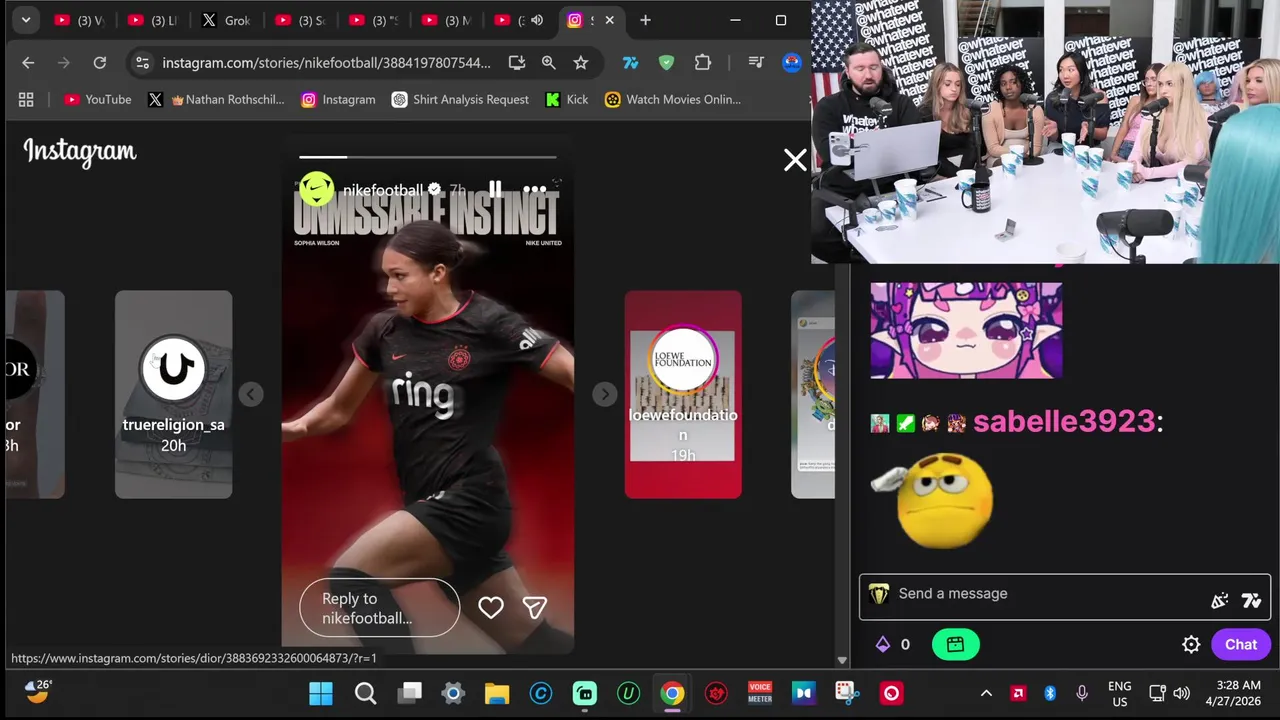The width and height of the screenshot is (1280, 720).
Task: Like the nikefootball story with the heart icon
Action: click(x=490, y=607)
